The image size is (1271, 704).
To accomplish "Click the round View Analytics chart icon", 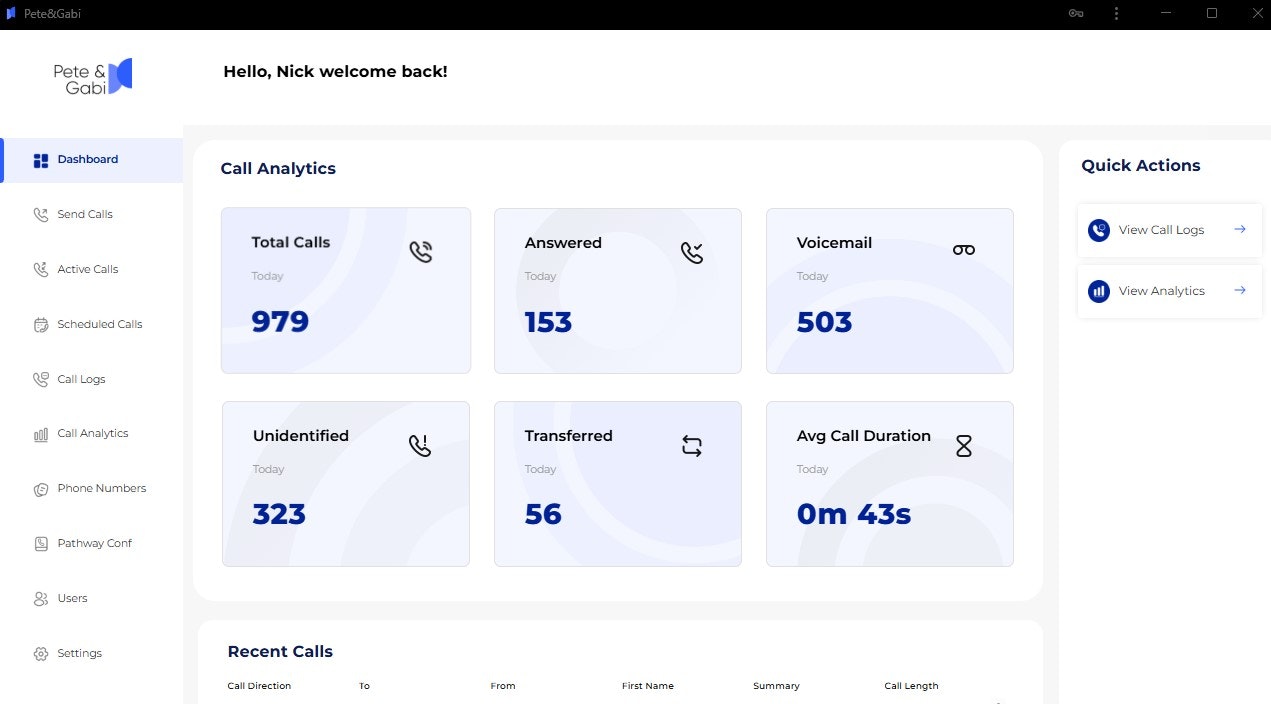I will (x=1099, y=291).
